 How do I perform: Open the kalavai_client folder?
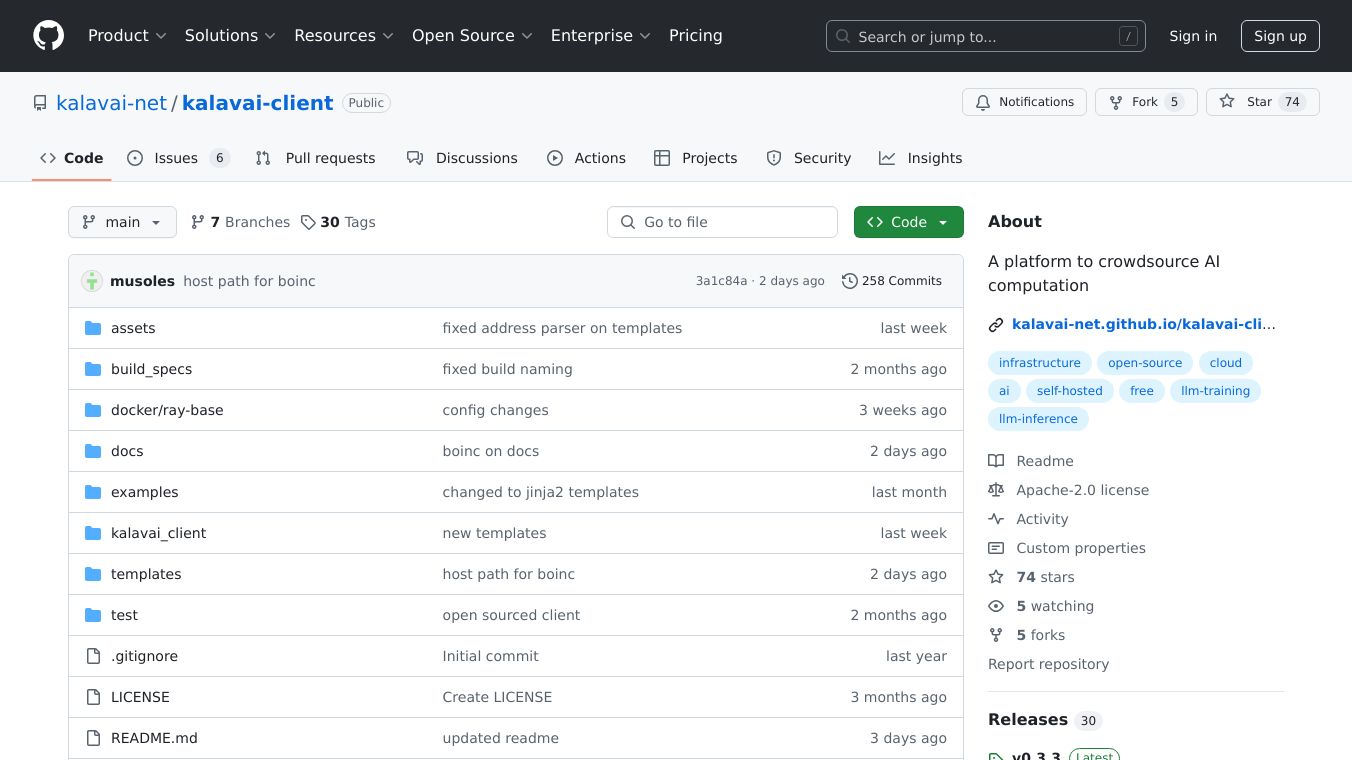click(158, 533)
